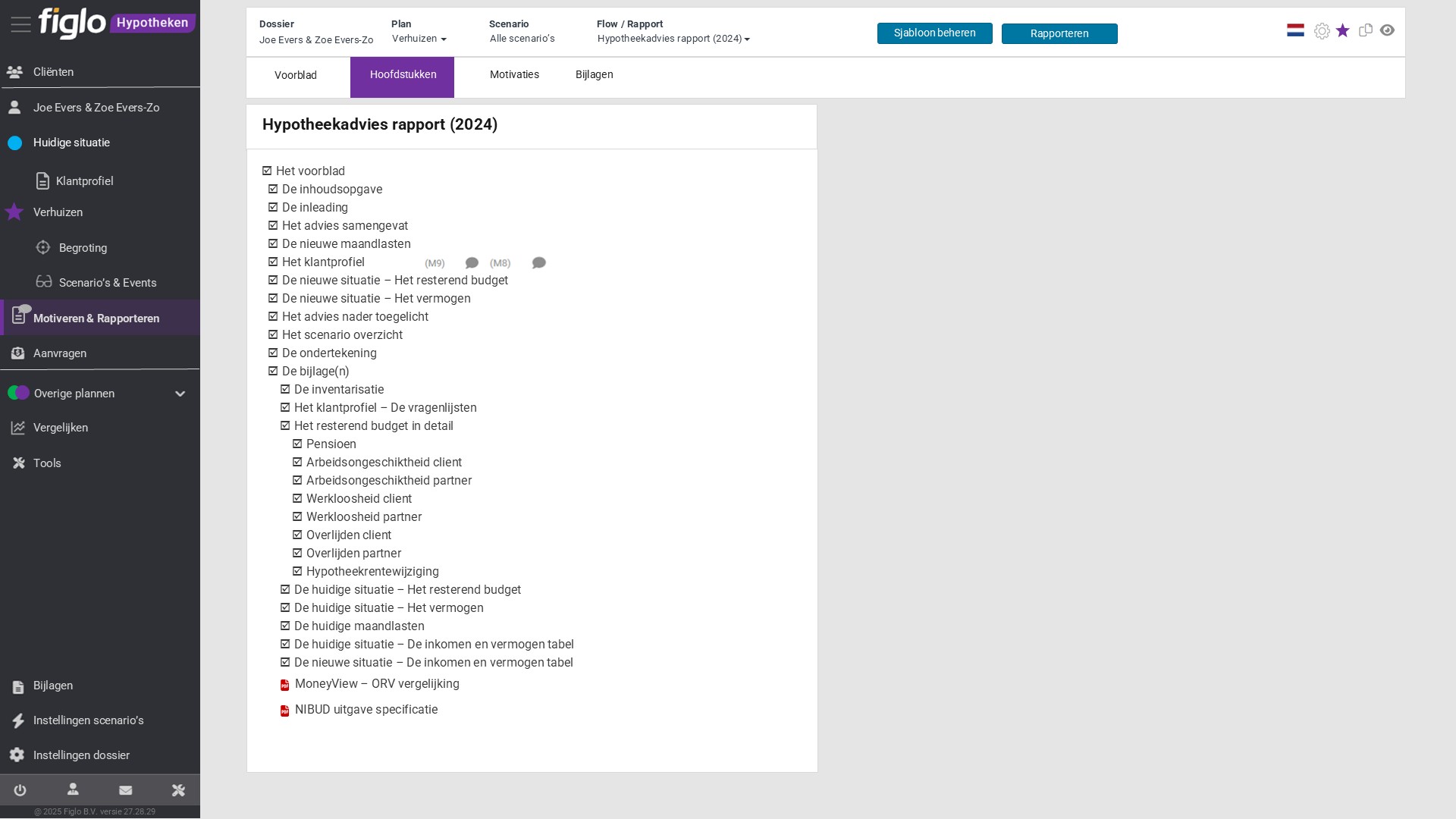Uncheck De inhoudsopgave checkbox
Image resolution: width=1456 pixels, height=819 pixels.
pos(273,189)
